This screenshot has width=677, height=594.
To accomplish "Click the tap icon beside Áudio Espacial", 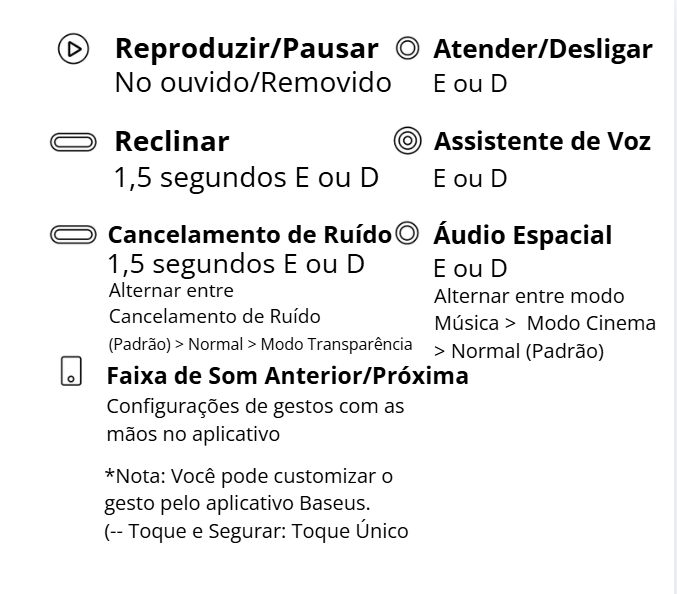I will click(406, 235).
